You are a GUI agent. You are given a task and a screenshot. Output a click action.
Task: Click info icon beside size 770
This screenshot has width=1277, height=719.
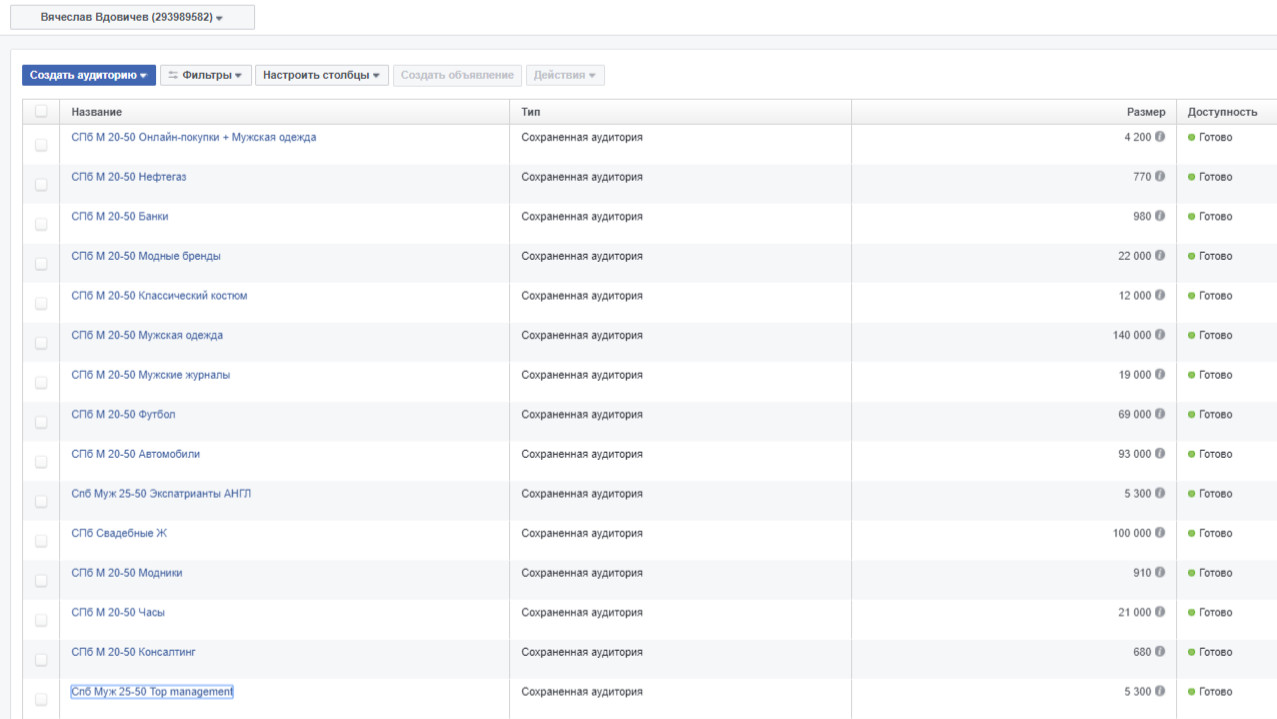(1160, 177)
